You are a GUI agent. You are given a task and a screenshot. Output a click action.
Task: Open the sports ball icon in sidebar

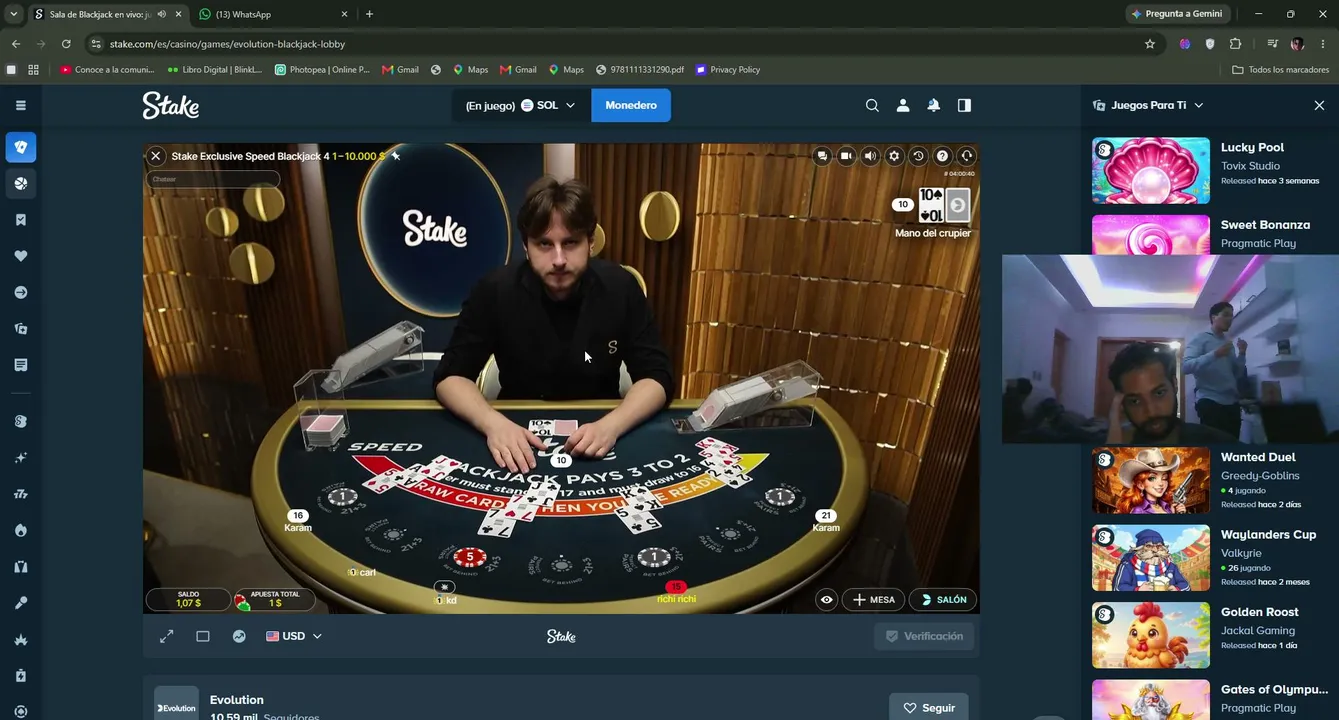pyautogui.click(x=21, y=184)
